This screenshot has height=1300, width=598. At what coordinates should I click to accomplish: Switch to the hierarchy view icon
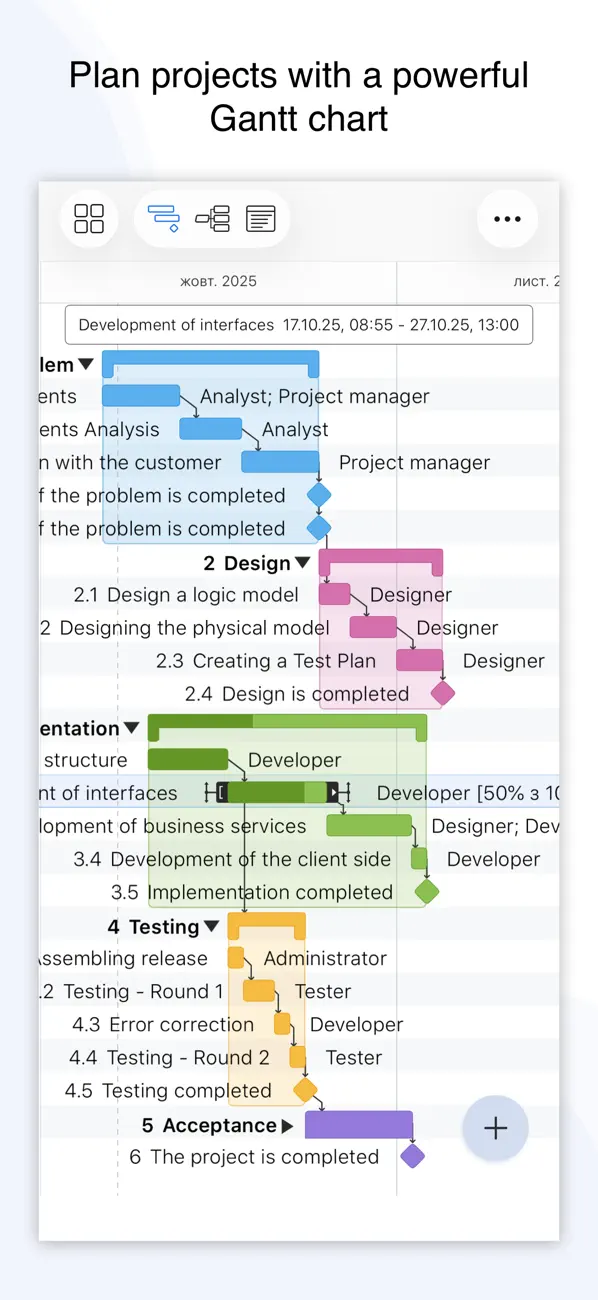[212, 218]
